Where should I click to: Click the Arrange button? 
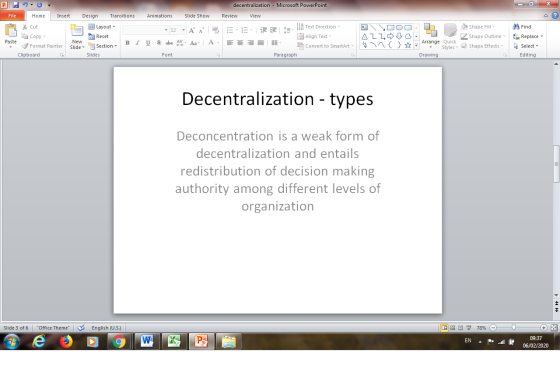pyautogui.click(x=430, y=36)
